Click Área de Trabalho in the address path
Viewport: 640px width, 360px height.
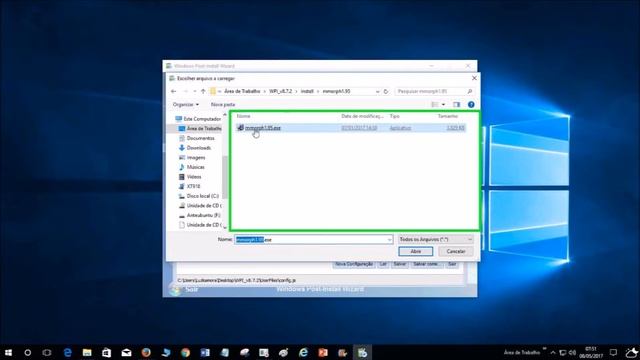(x=242, y=91)
